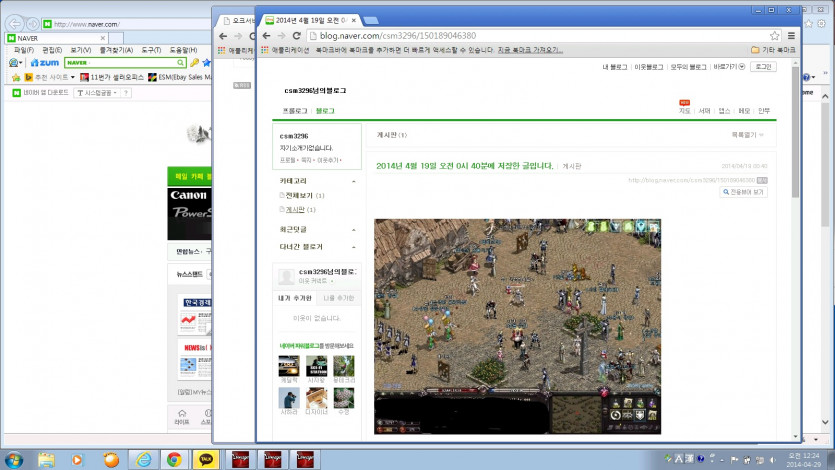
Task: Click the 로그인 login button
Action: [762, 67]
